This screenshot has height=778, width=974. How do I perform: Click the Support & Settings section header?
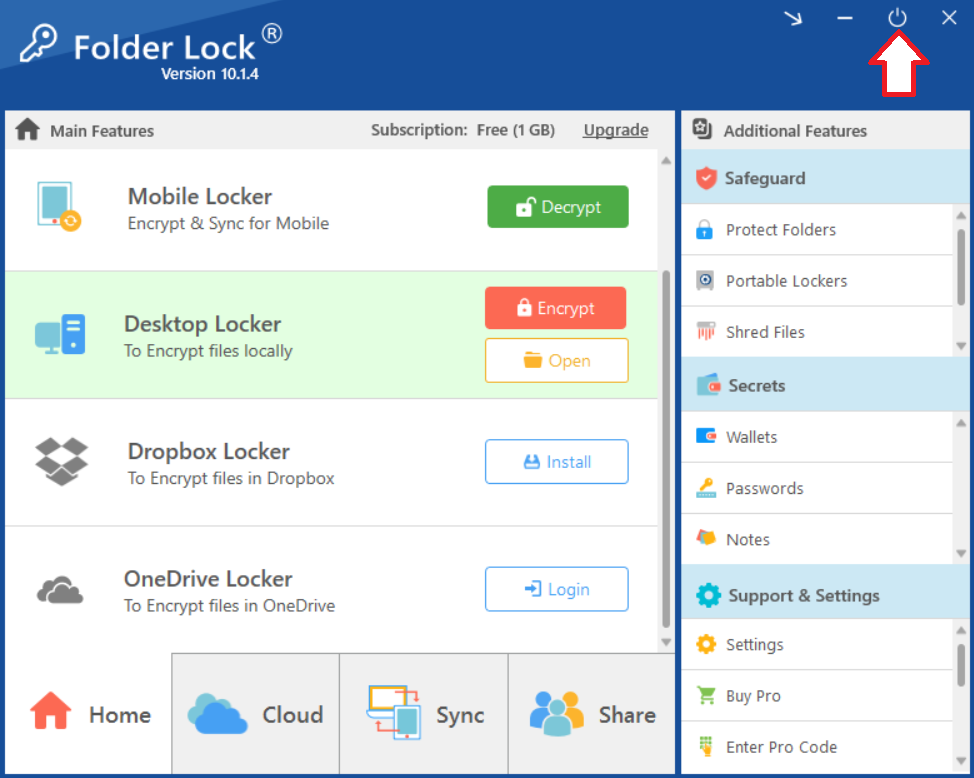click(x=825, y=592)
